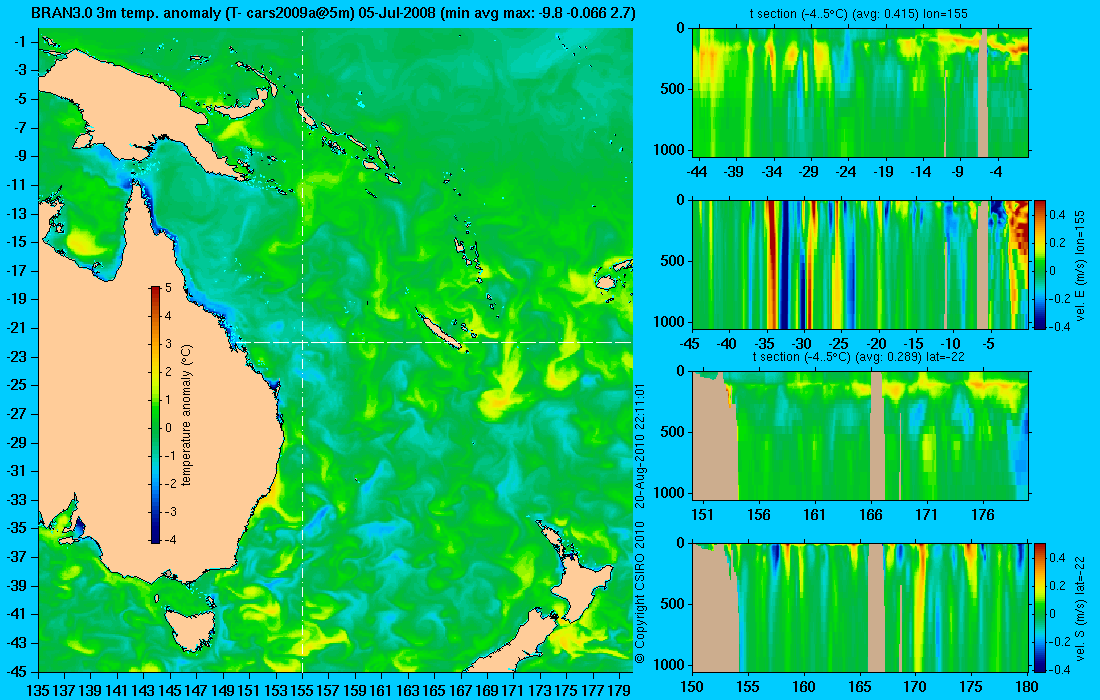Click the '-33' tick on map latitude axis
The height and width of the screenshot is (700, 1100).
pos(16,499)
